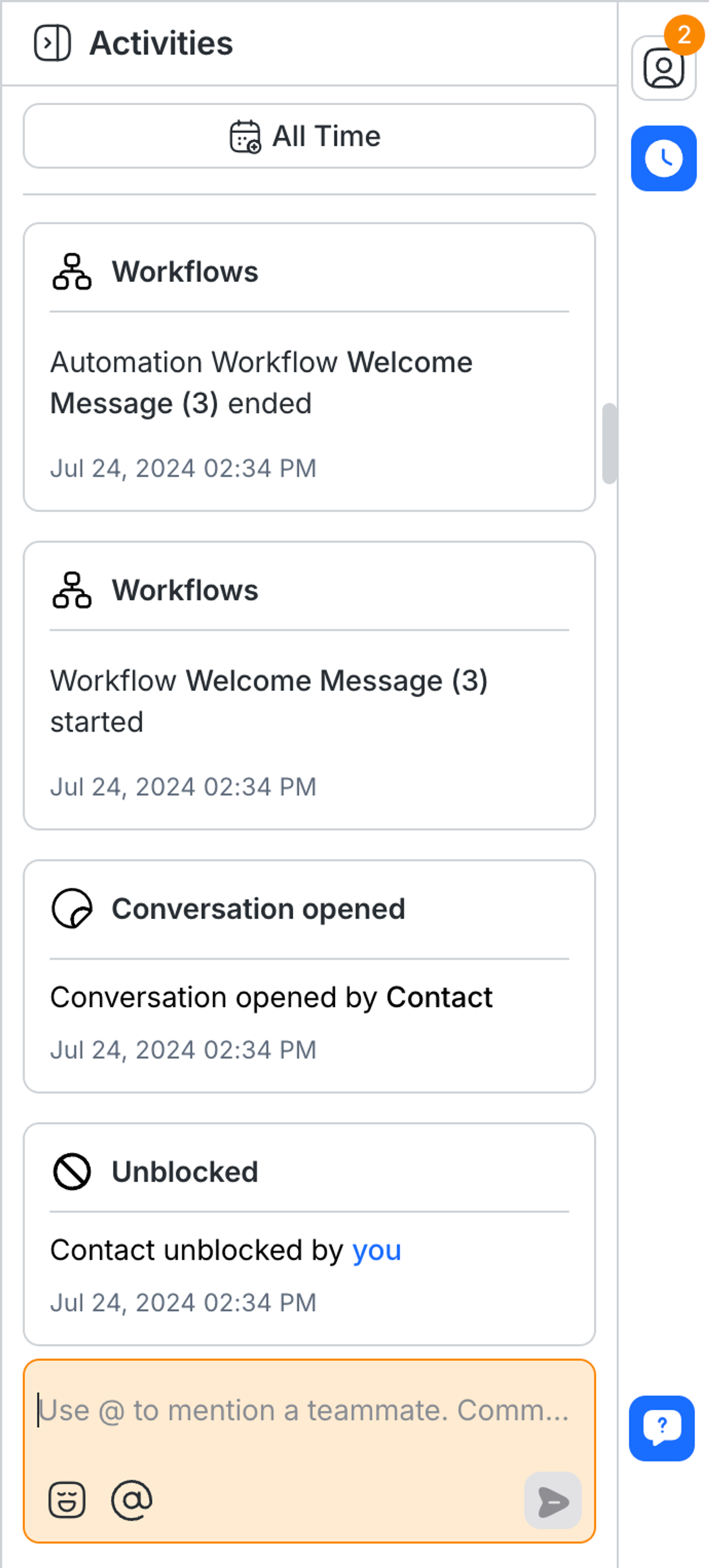709x1568 pixels.
Task: Select the Welcome Message (3) started entry
Action: [x=268, y=701]
